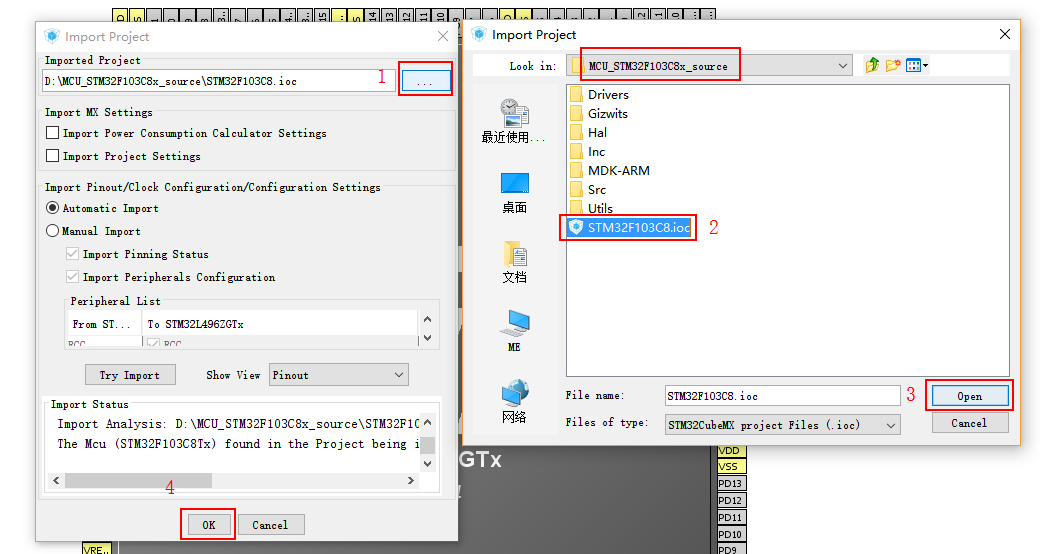Image resolution: width=1046 pixels, height=554 pixels.
Task: Choose the Automatic Import radio option
Action: (53, 208)
